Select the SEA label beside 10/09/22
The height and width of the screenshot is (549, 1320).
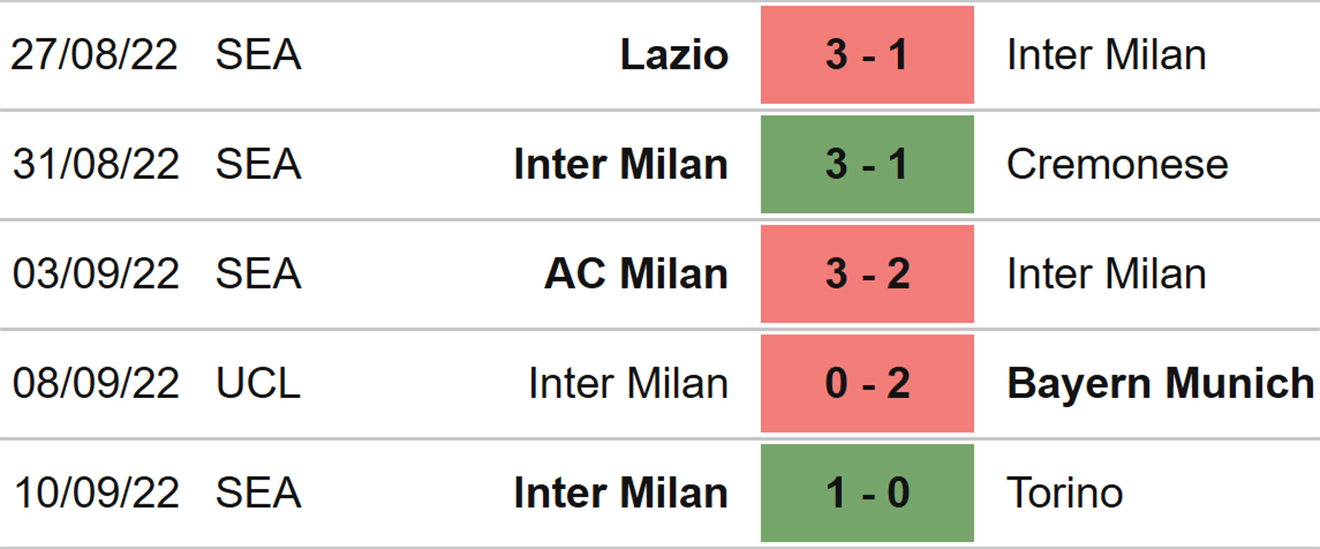(258, 494)
